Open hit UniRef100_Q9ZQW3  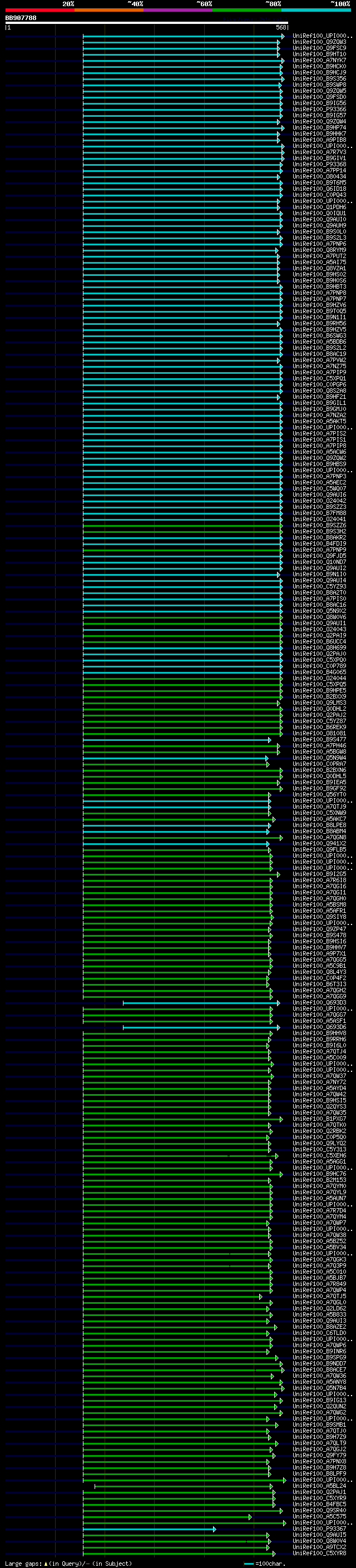point(319,42)
